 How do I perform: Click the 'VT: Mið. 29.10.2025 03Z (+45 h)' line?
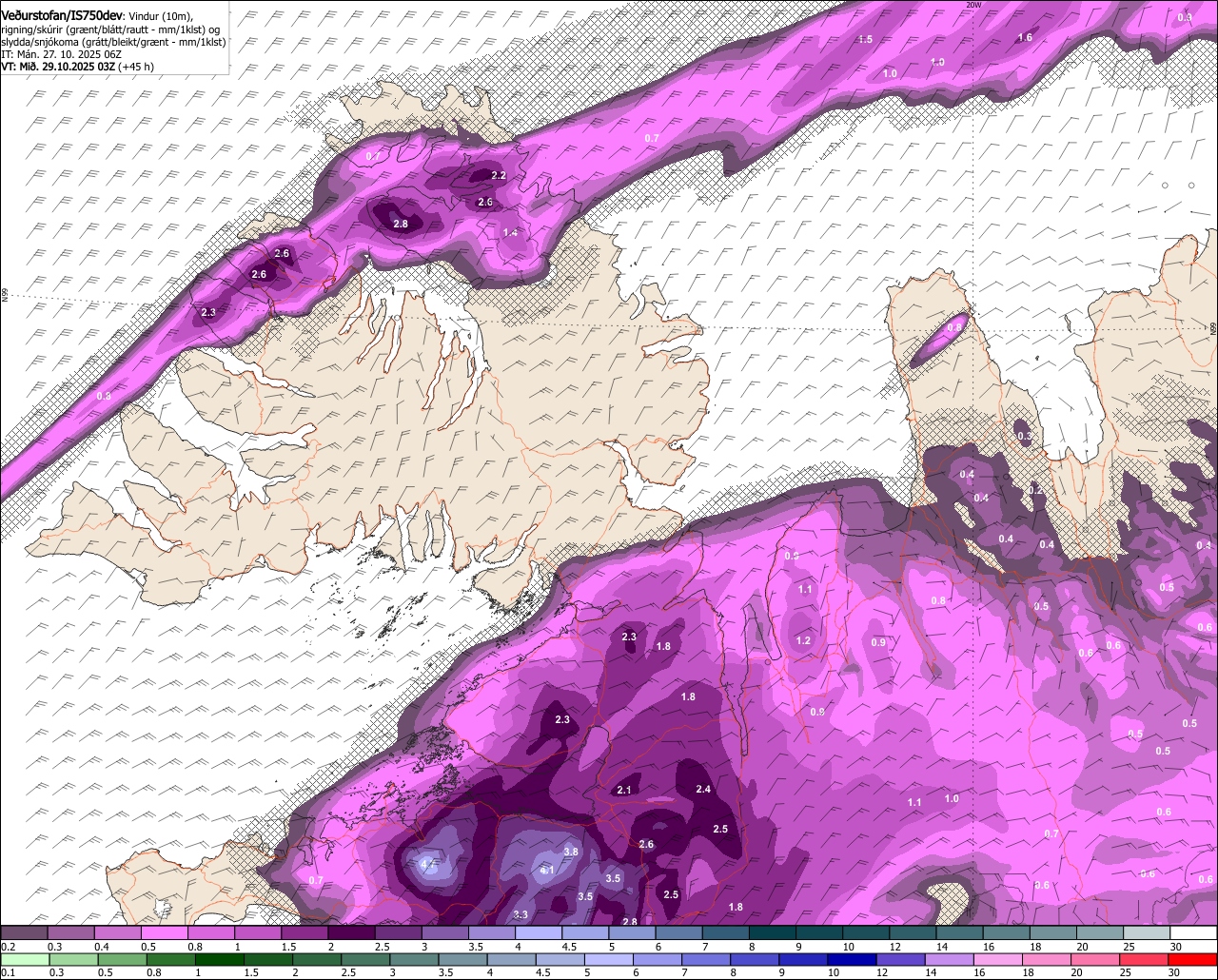pyautogui.click(x=78, y=67)
